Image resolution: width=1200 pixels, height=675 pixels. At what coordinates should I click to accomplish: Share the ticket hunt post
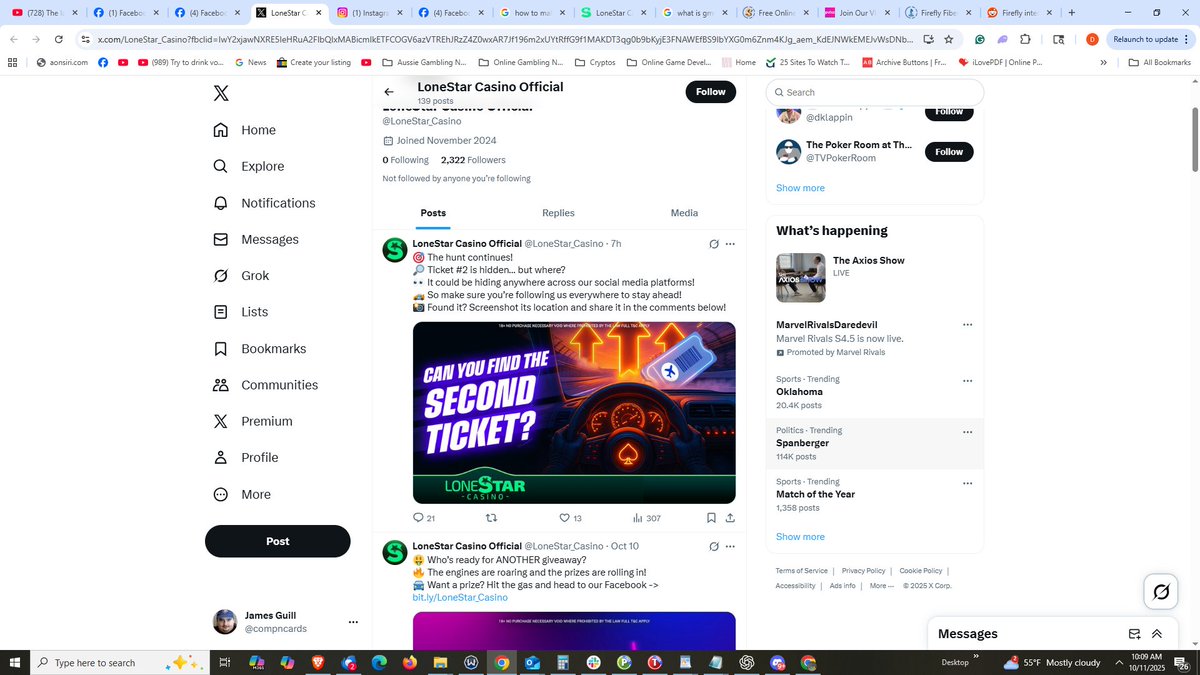(x=730, y=518)
